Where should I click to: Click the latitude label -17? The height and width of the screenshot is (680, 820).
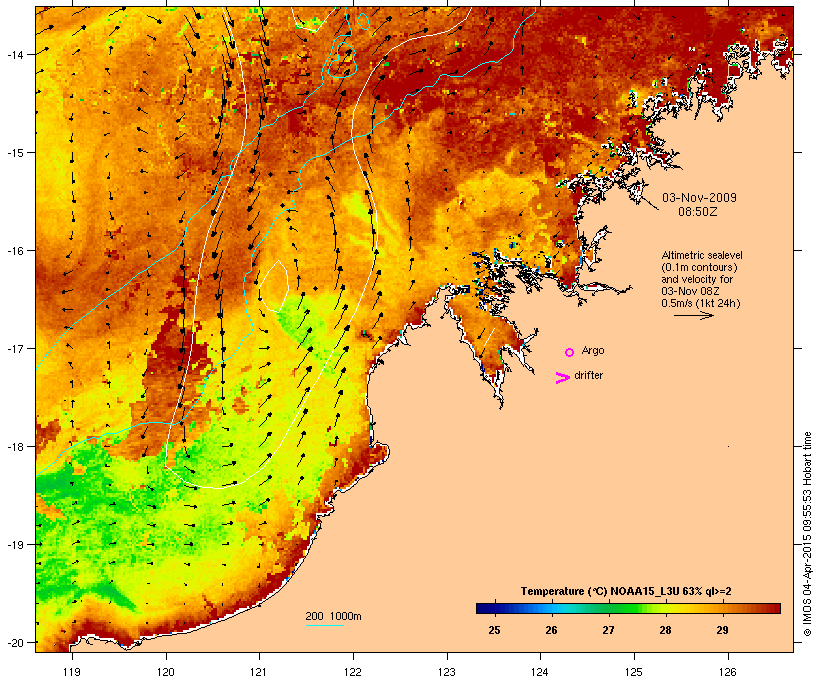click(x=15, y=348)
